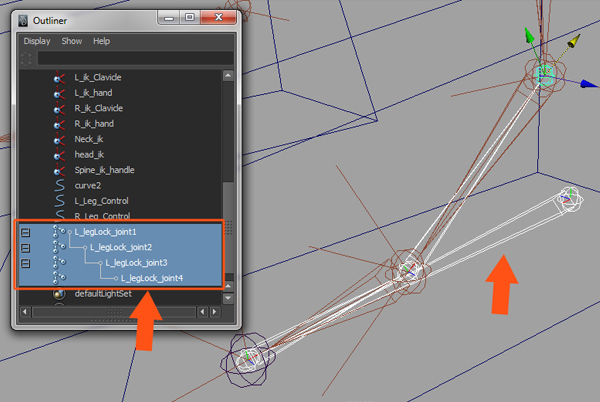Click the horizontal scrollbar thumb in Outliner
Screen dimensions: 600x402
coord(114,312)
